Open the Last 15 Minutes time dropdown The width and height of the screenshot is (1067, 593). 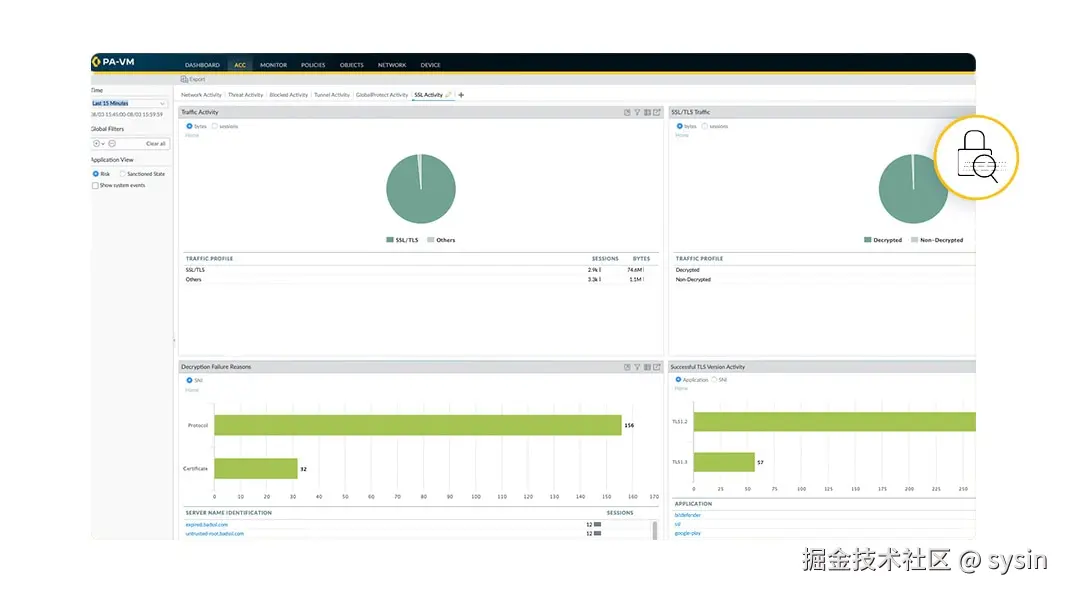tap(129, 103)
